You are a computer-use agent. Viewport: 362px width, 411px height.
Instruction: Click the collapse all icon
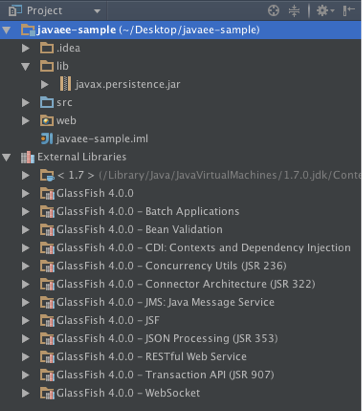click(294, 11)
